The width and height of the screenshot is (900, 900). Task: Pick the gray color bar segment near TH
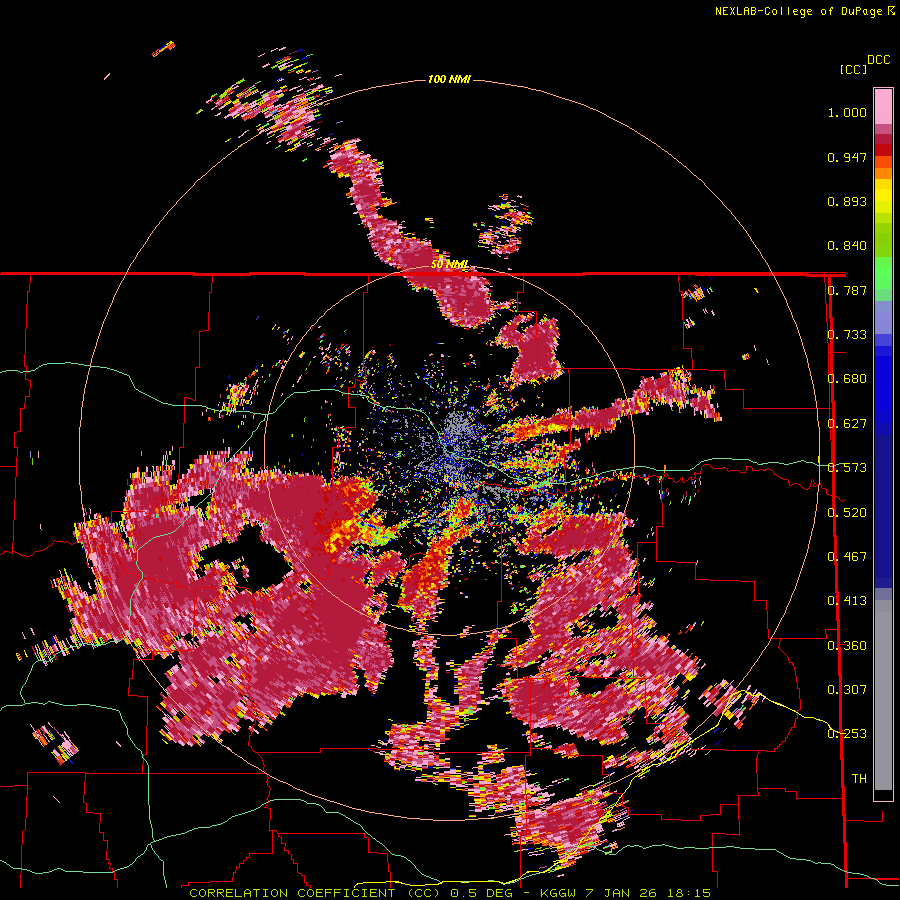click(883, 695)
